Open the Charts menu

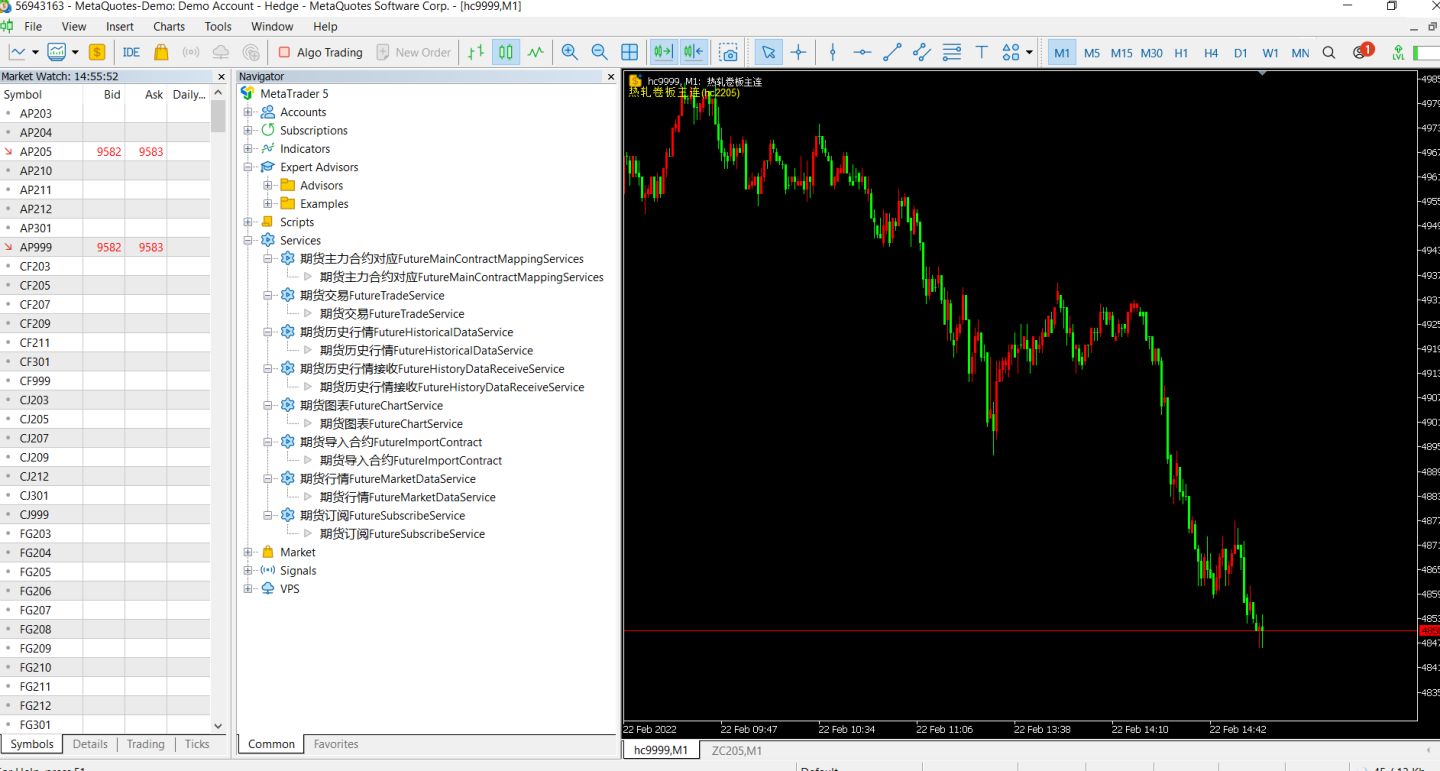tap(169, 26)
